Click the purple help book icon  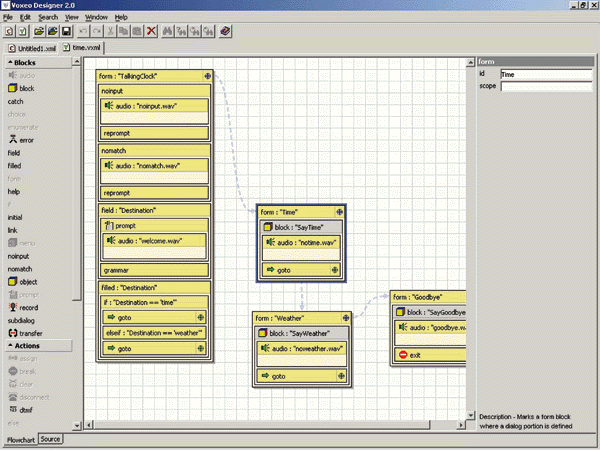[x=226, y=32]
